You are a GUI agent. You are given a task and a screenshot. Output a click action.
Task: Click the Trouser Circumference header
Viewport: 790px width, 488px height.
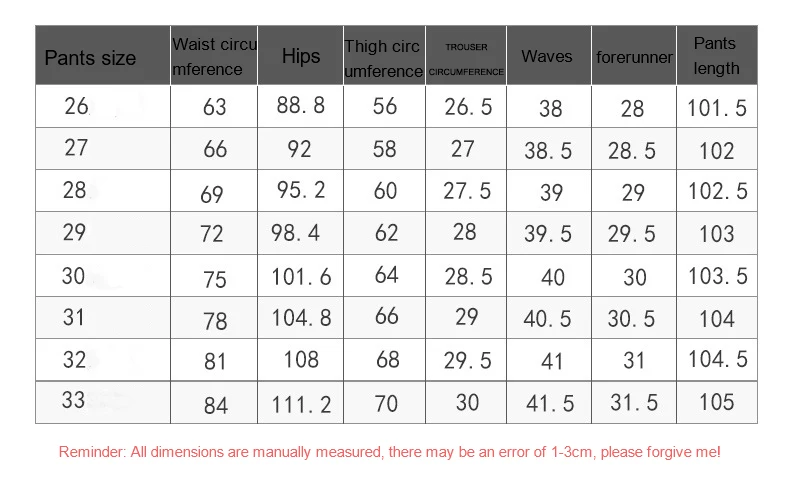(x=466, y=55)
